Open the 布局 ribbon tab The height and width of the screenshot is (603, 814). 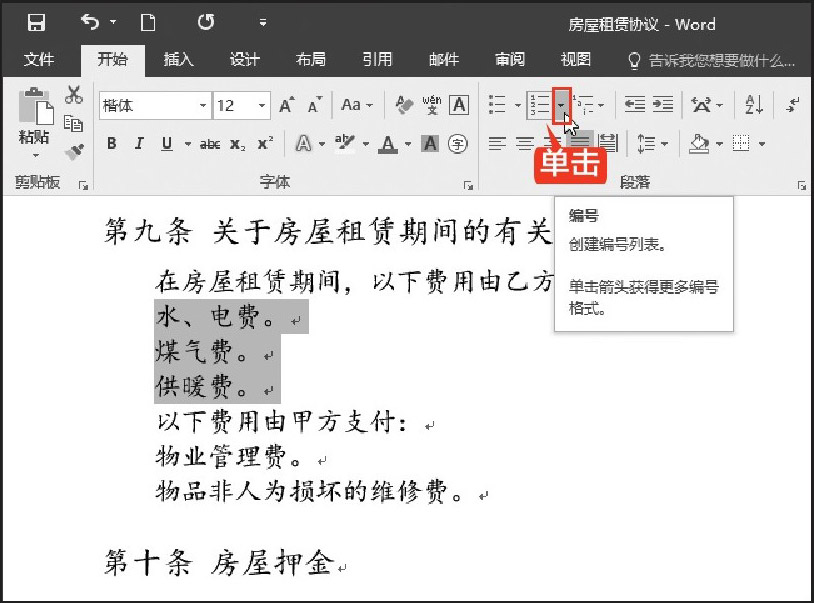pyautogui.click(x=310, y=59)
